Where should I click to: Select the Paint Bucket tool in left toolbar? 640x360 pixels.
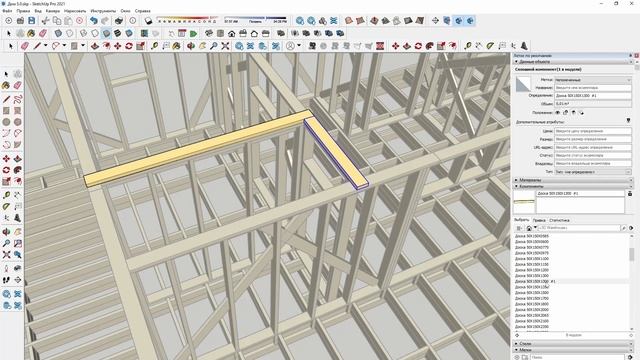point(6,85)
